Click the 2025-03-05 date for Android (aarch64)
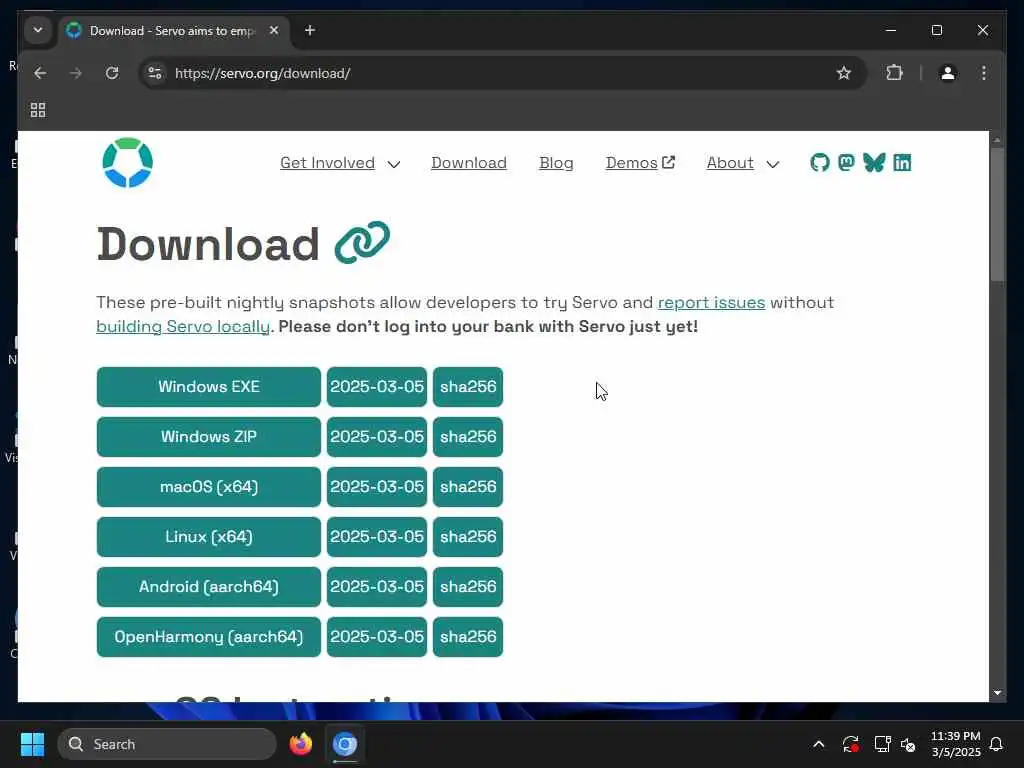Viewport: 1024px width, 768px height. click(377, 587)
